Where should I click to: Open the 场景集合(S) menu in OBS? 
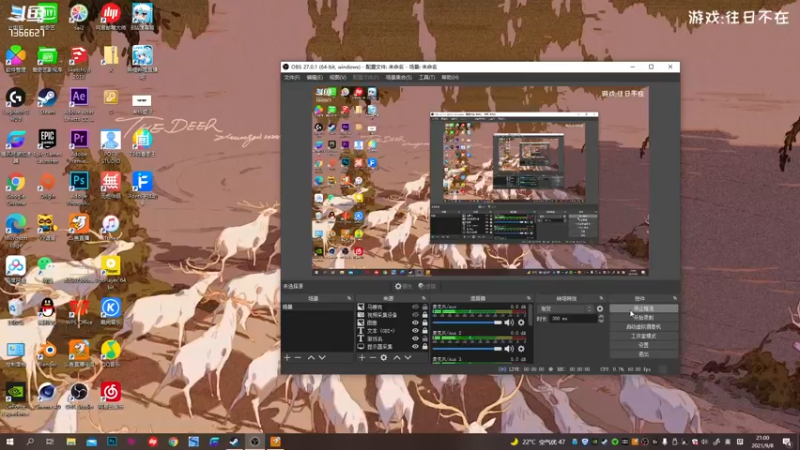(398, 78)
